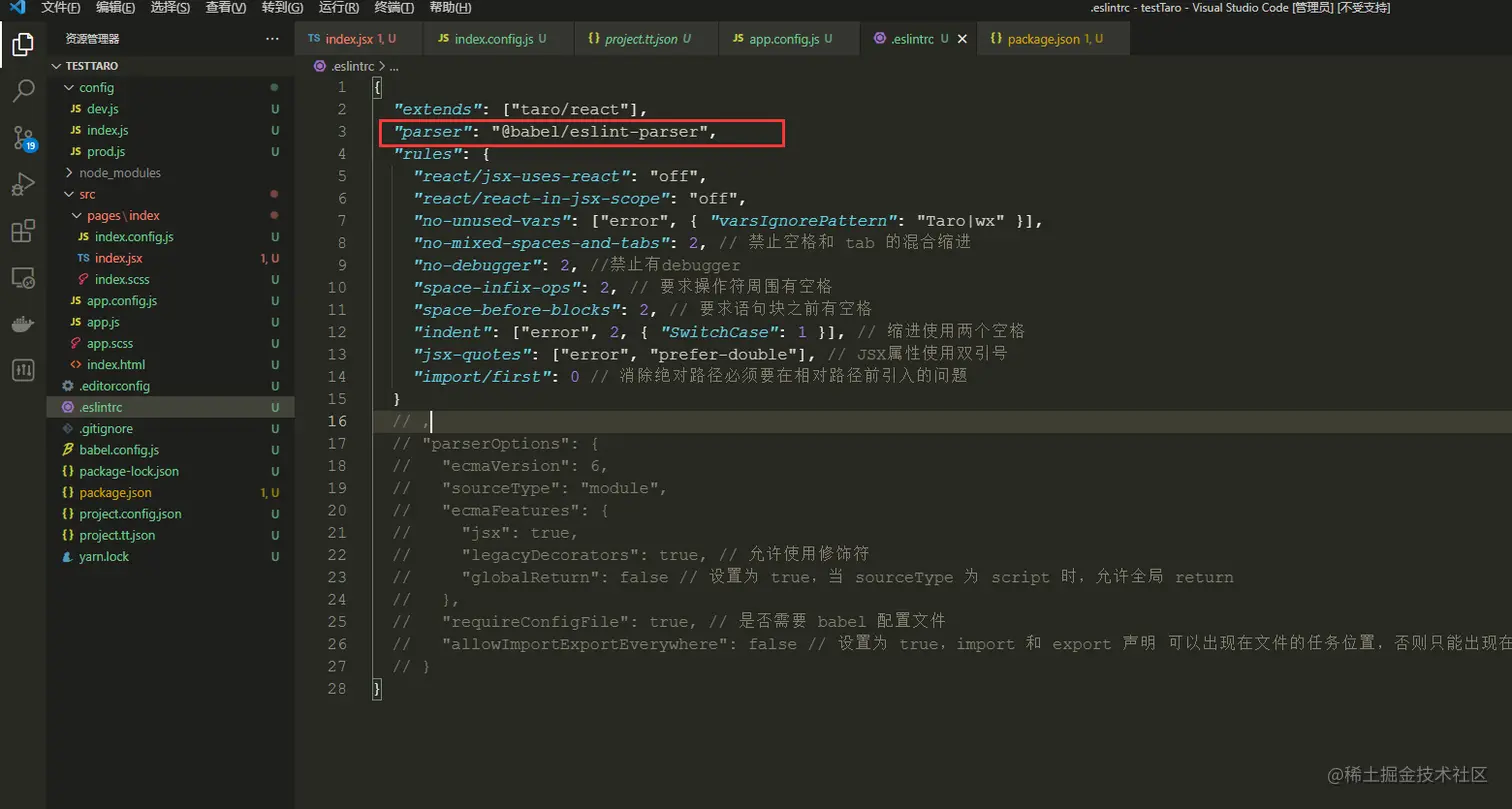Viewport: 1512px width, 809px height.
Task: Open package.json in the file tree
Action: pos(170,493)
